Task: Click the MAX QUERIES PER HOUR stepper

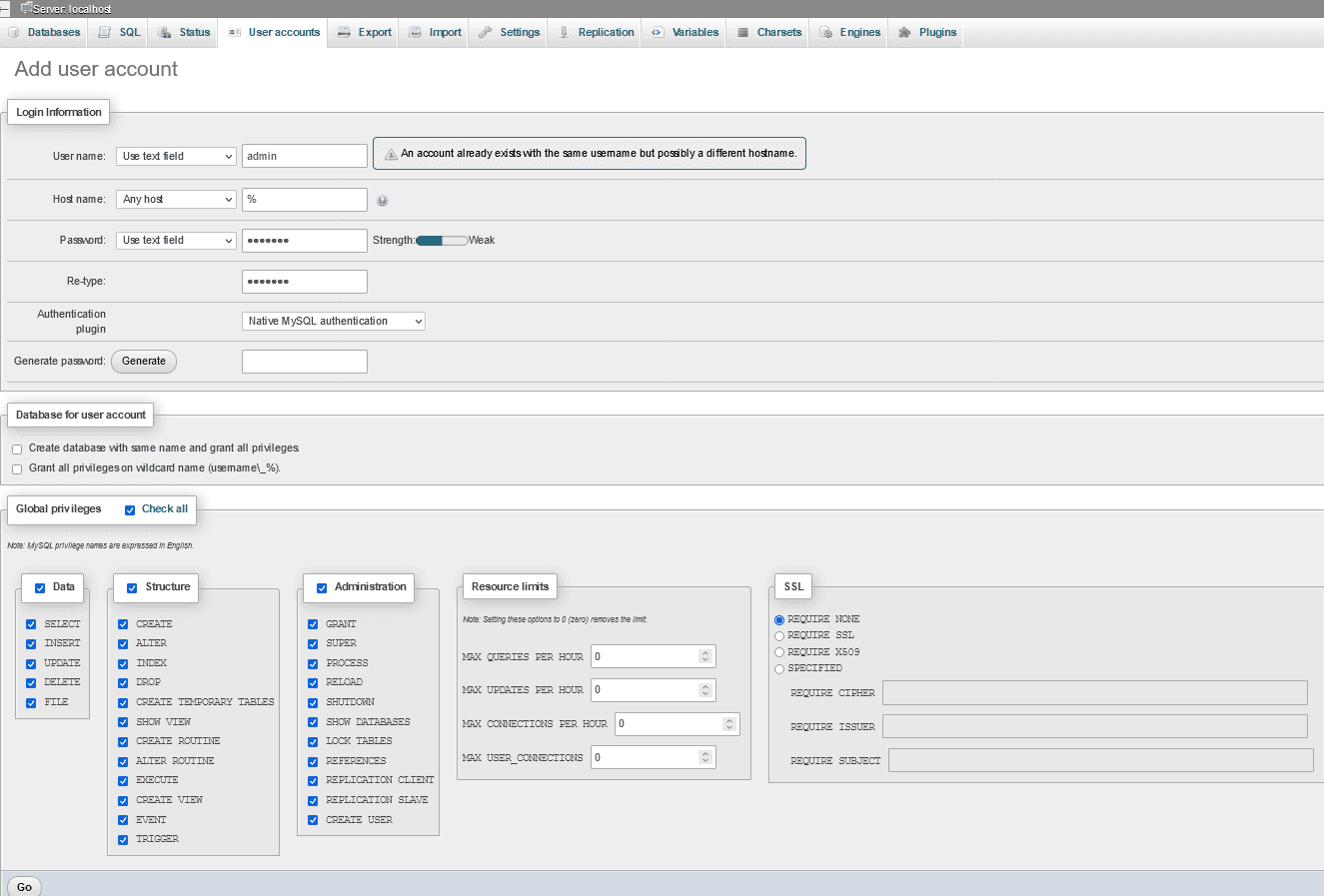Action: click(x=705, y=656)
